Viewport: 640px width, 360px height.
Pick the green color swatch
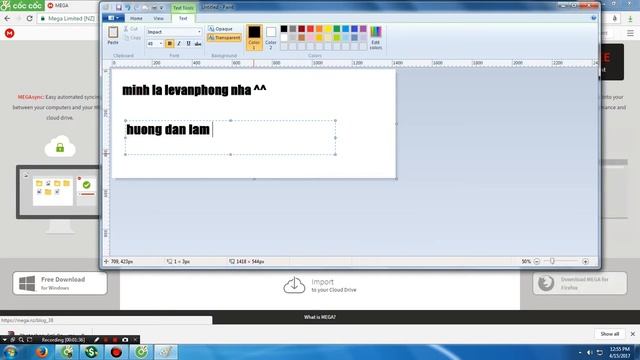(337, 29)
